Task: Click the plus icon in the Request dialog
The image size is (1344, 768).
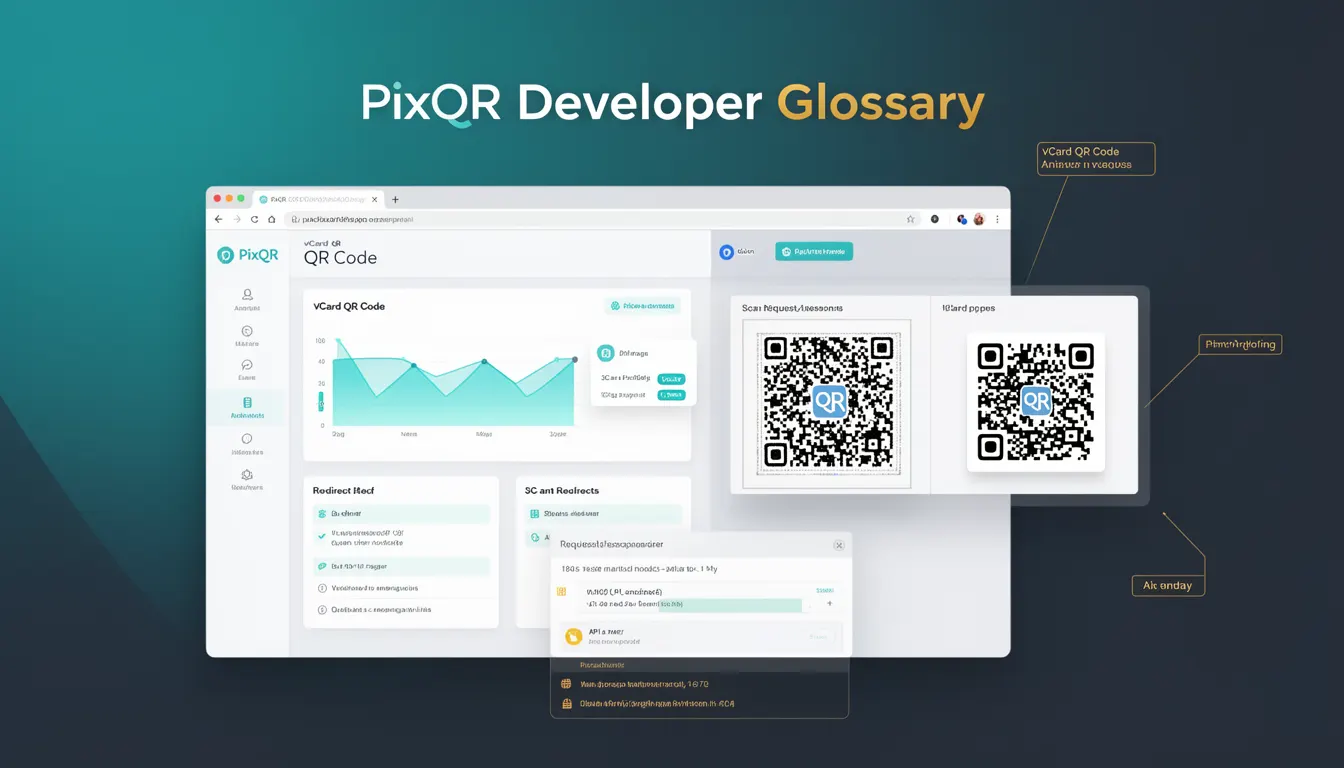Action: click(830, 604)
